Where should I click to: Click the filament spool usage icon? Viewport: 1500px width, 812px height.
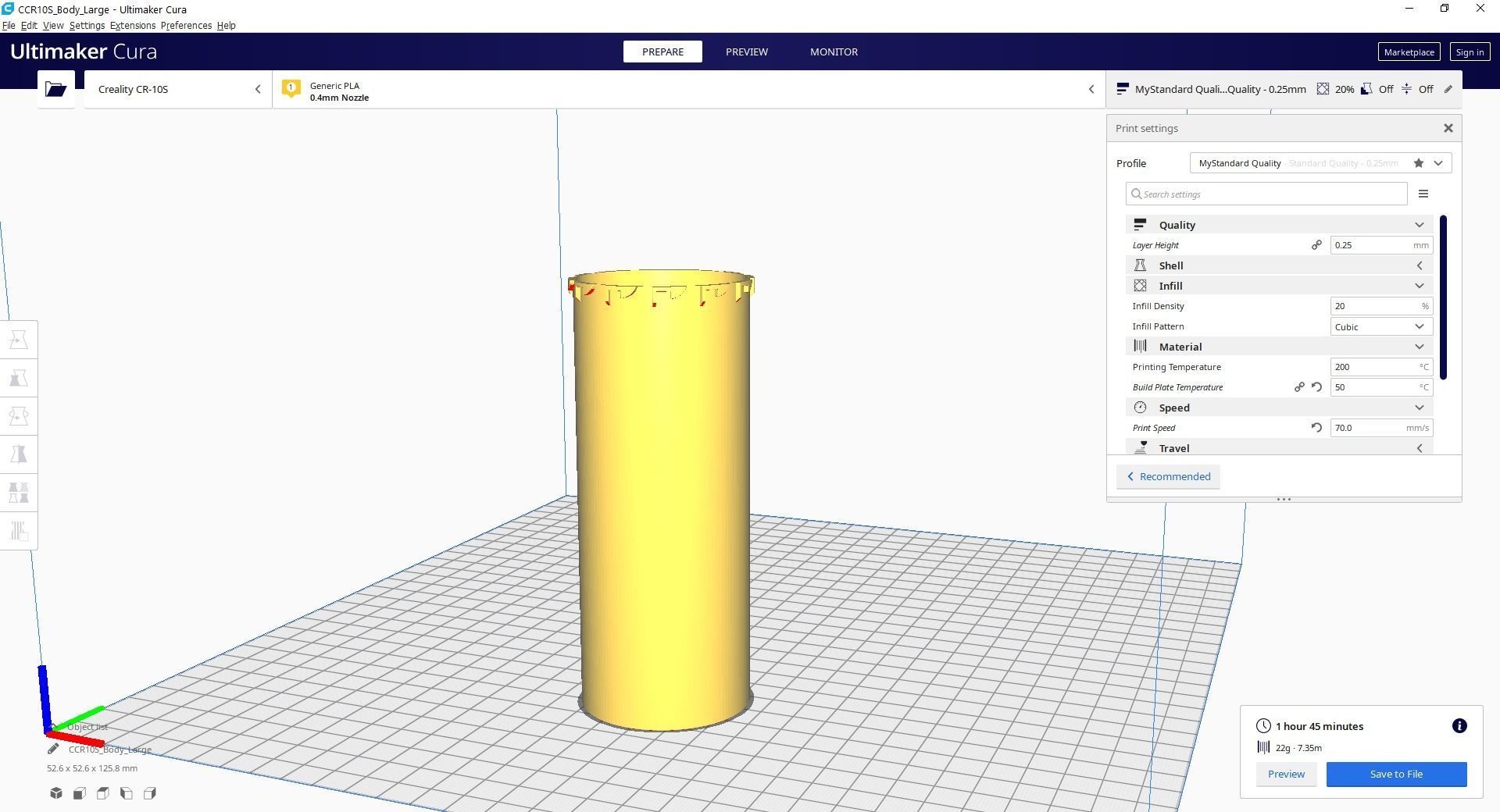click(1263, 747)
